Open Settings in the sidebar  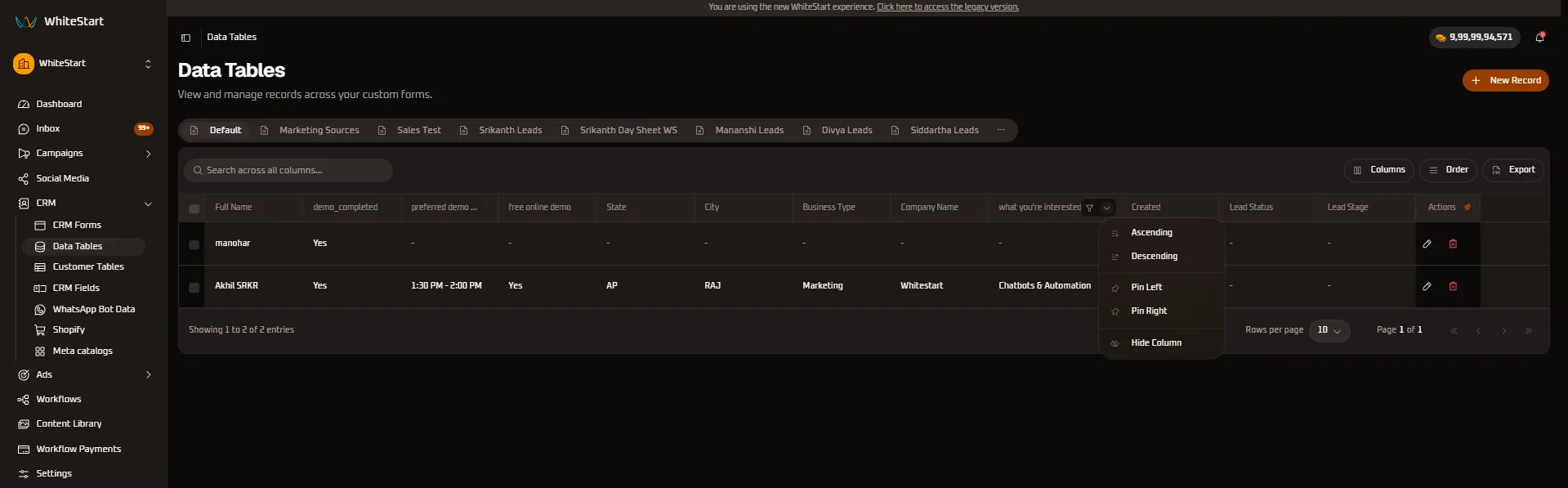[54, 473]
